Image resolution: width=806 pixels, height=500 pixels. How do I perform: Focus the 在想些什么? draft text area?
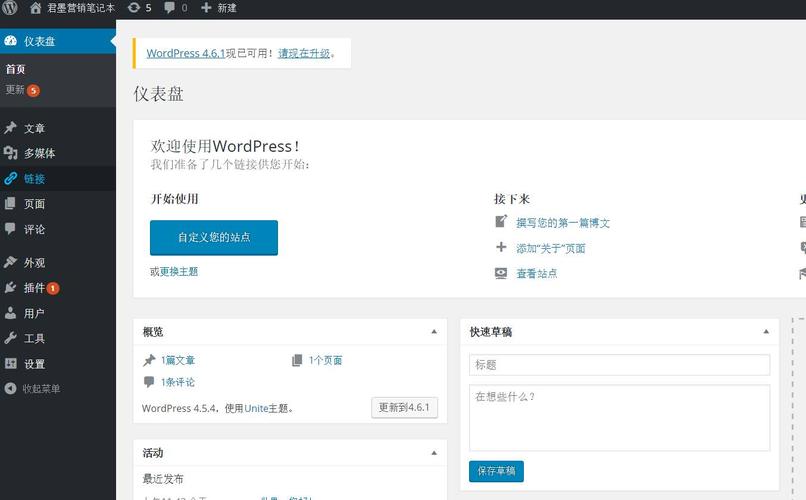click(x=619, y=418)
